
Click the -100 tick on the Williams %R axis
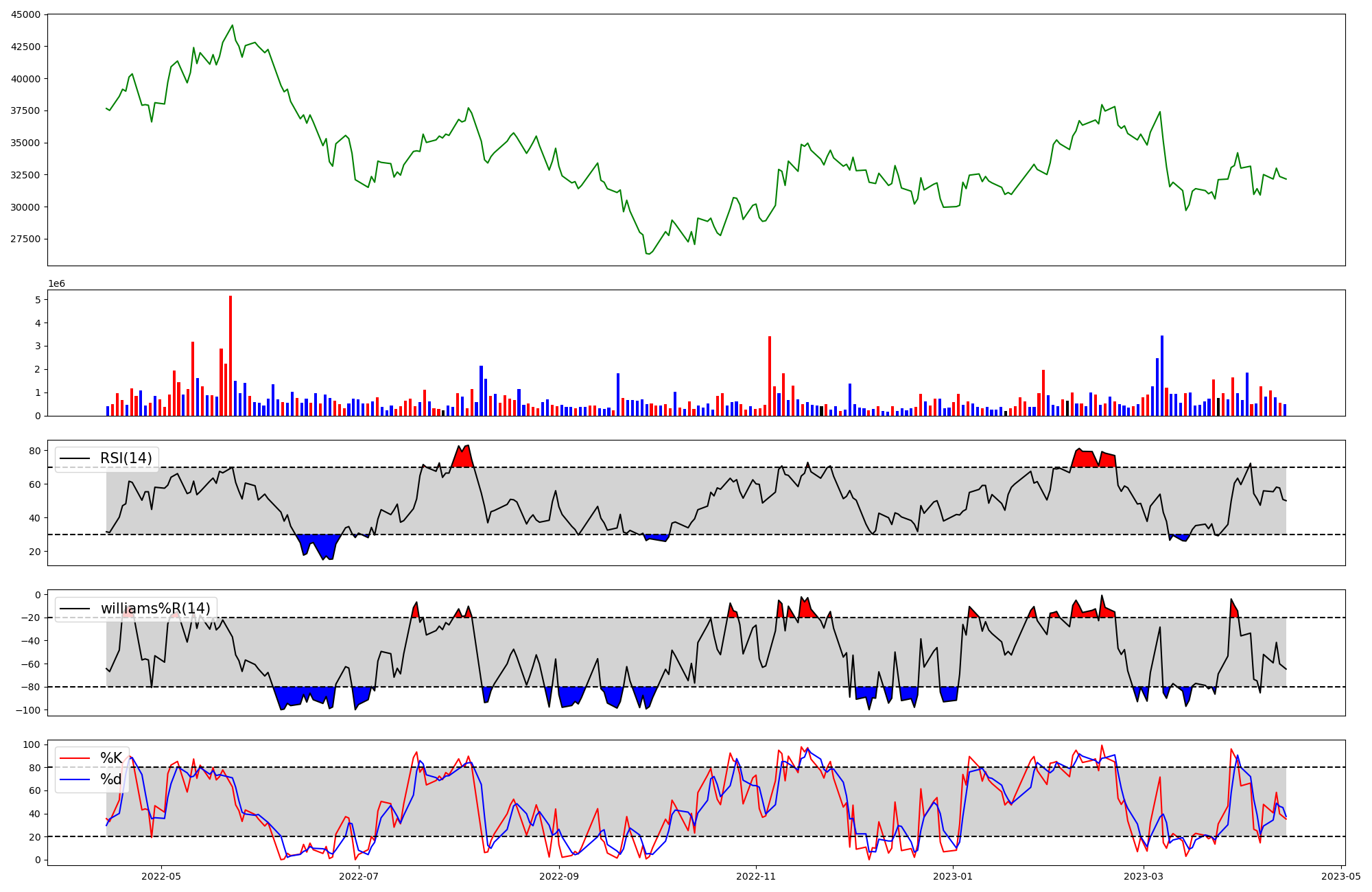[x=28, y=710]
